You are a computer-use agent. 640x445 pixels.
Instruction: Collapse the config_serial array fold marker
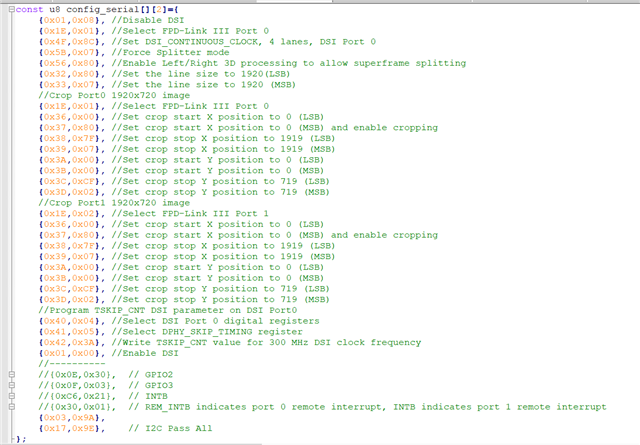(12, 9)
